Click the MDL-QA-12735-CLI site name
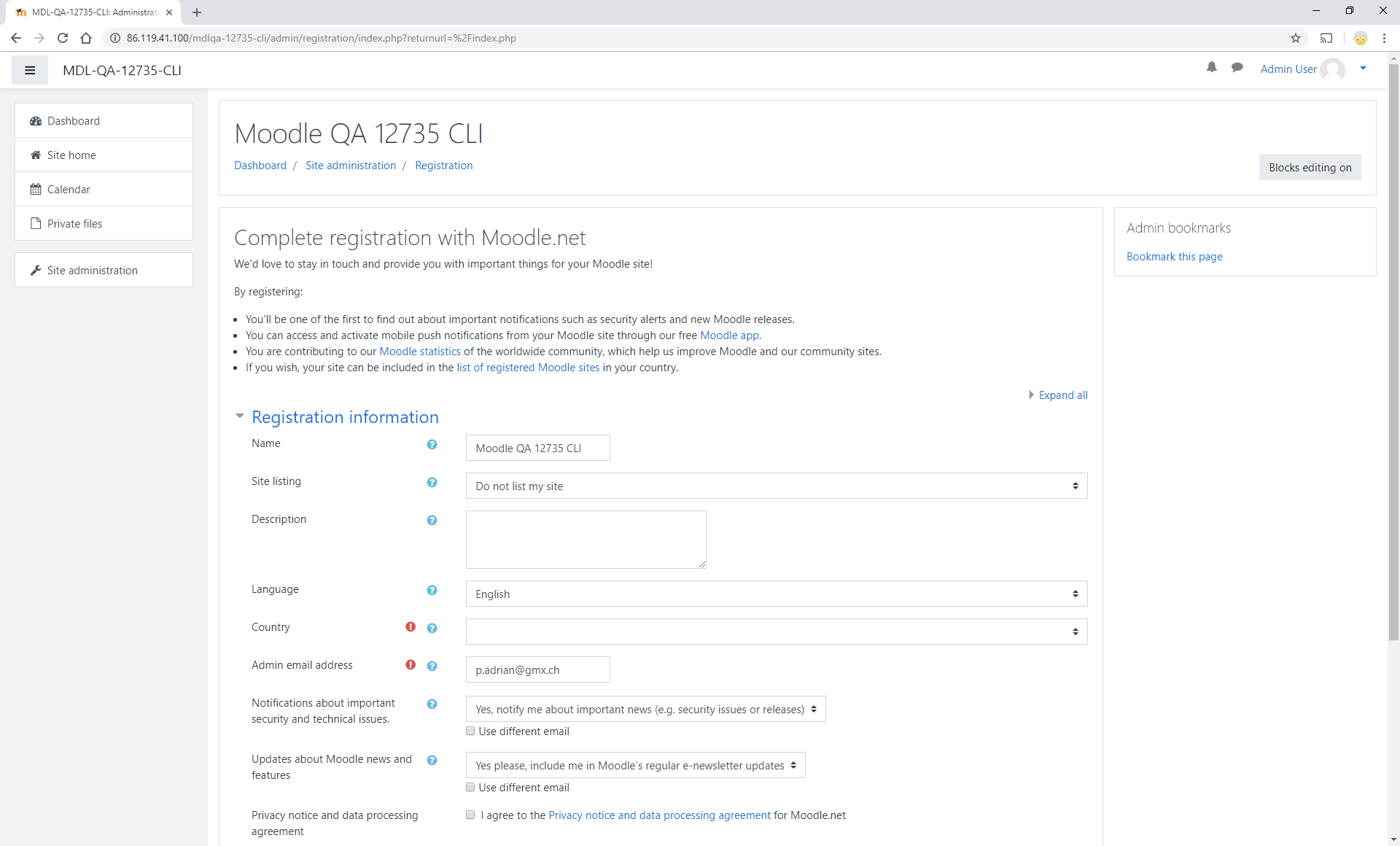The image size is (1400, 846). click(x=122, y=70)
